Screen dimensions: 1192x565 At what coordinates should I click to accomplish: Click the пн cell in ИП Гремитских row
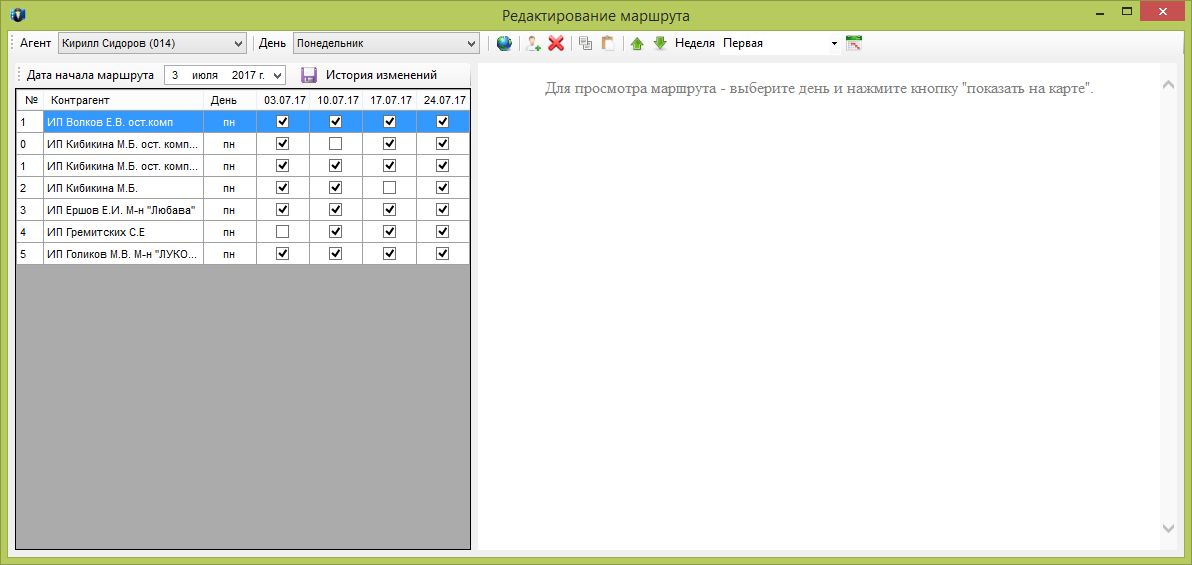pos(230,232)
